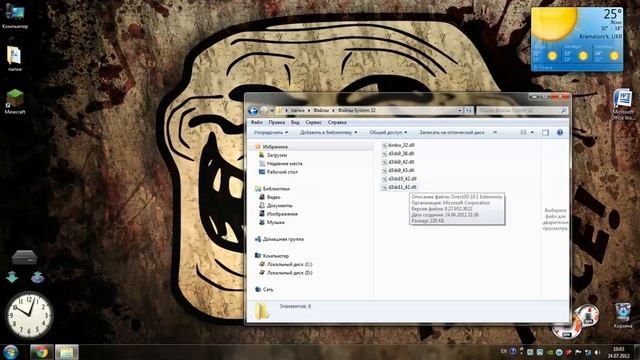Open Рабочий стол in the navigation pane
The height and width of the screenshot is (360, 640).
click(282, 172)
